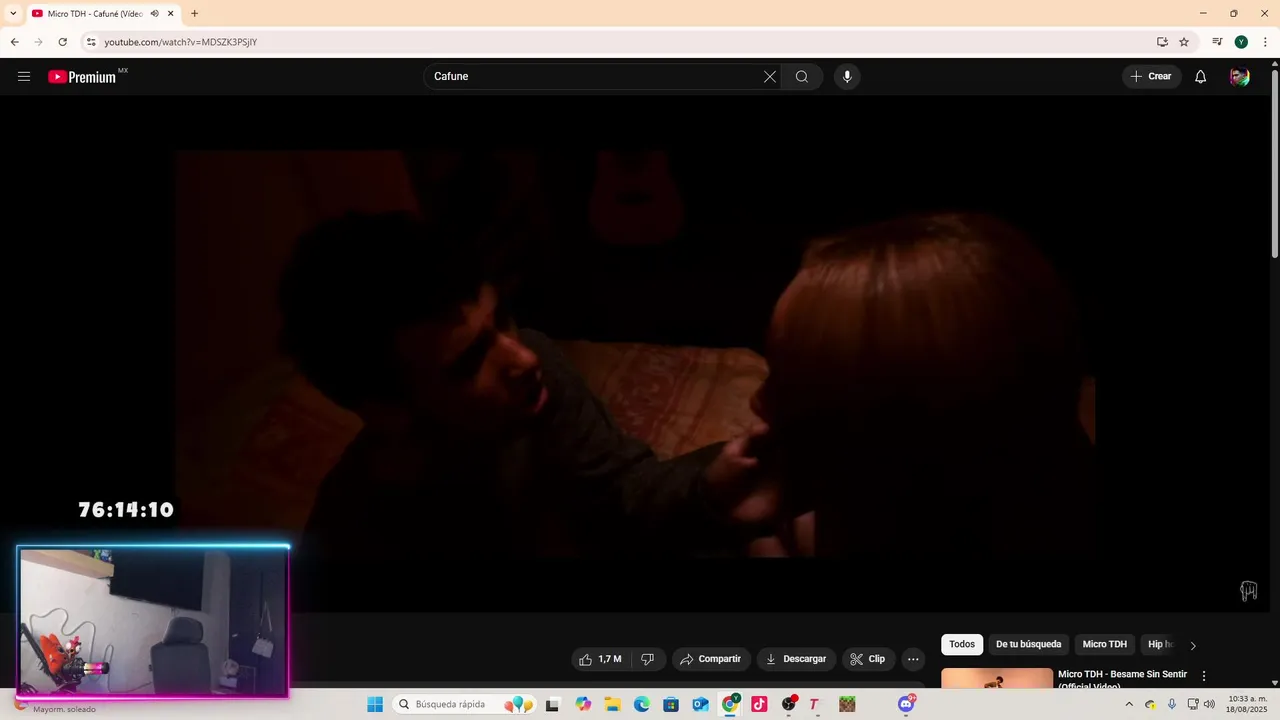Open the Windows Start menu
The height and width of the screenshot is (720, 1280).
coord(375,704)
